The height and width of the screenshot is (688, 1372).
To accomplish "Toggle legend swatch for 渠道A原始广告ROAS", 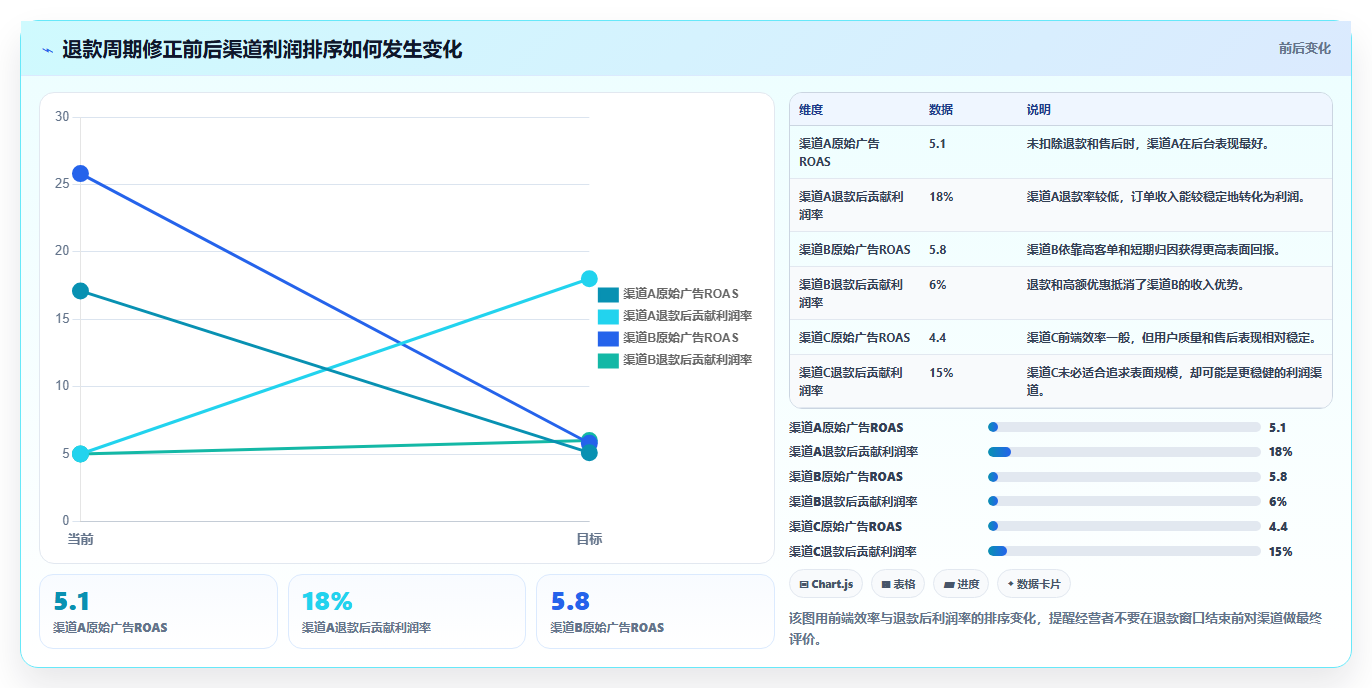I will 608,294.
